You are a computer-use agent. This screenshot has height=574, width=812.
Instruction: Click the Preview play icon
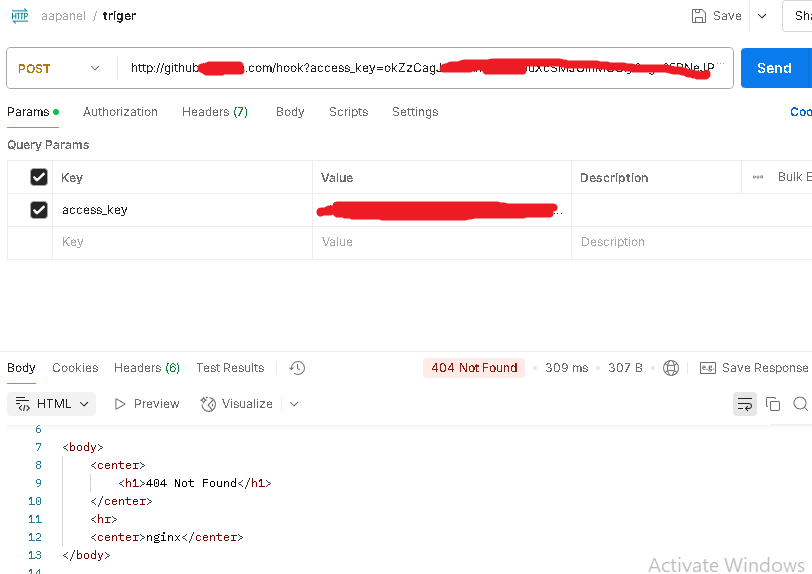tap(120, 404)
